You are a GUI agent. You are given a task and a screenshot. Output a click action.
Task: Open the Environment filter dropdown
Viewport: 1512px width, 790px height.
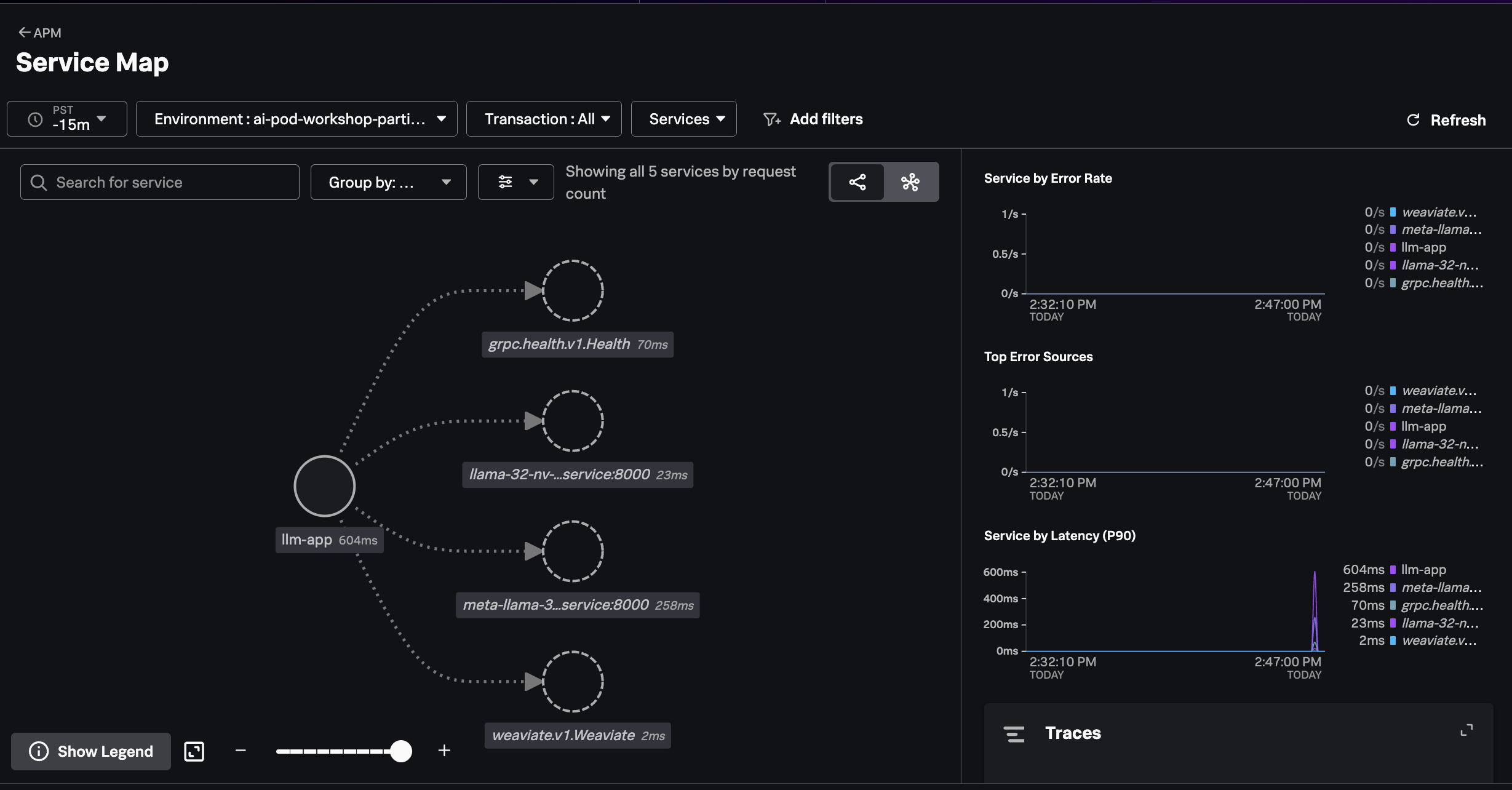click(x=296, y=119)
